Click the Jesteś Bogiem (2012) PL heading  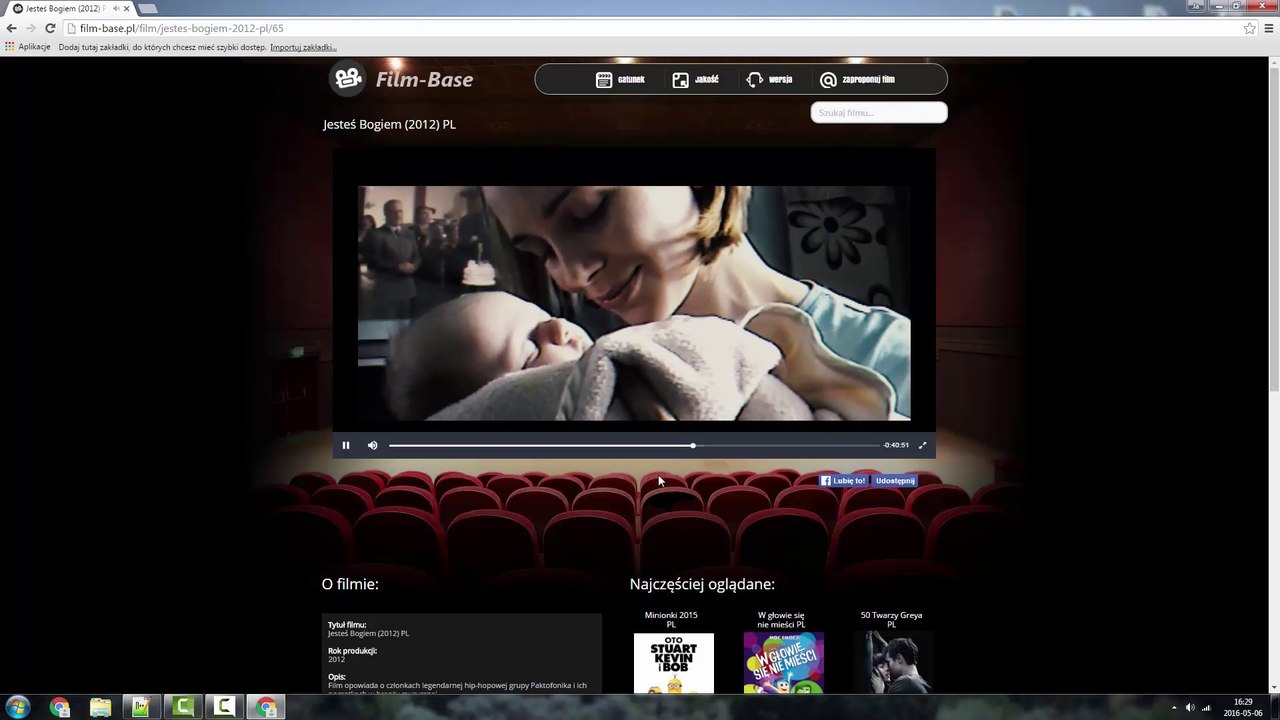pos(389,124)
